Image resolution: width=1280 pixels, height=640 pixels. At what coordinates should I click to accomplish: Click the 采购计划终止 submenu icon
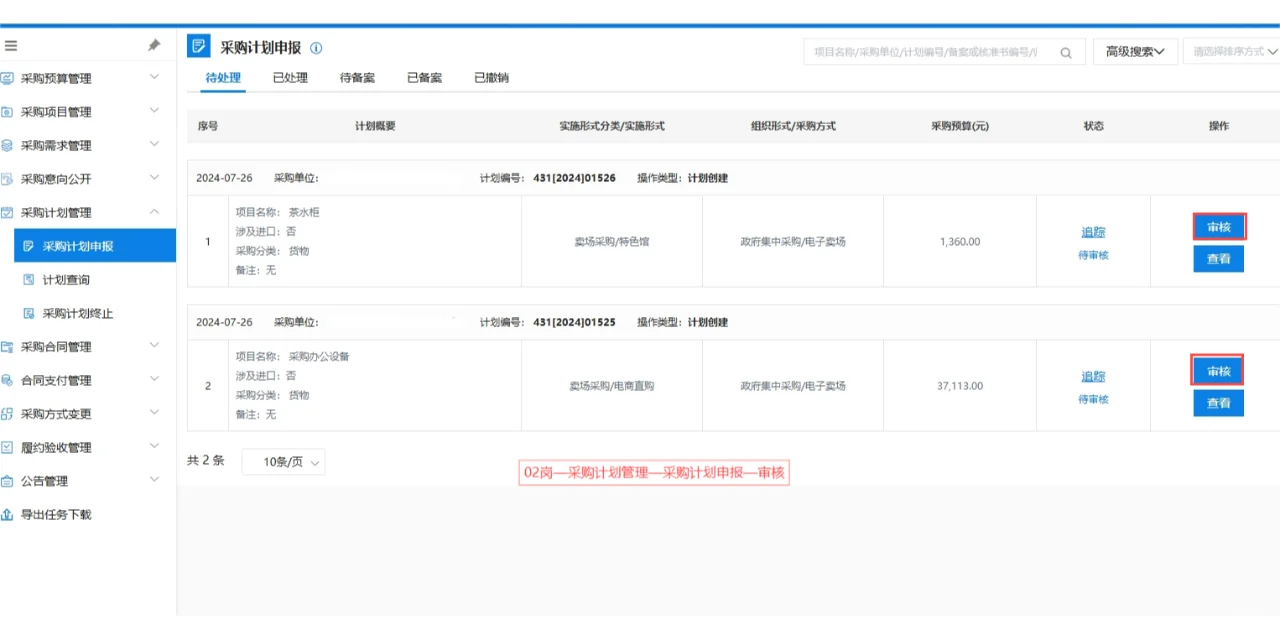pos(29,313)
